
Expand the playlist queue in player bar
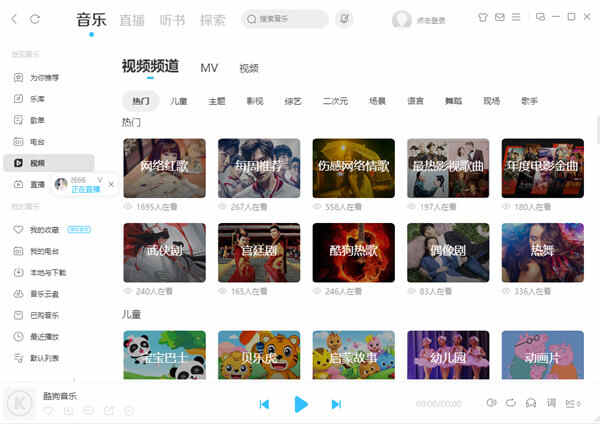572,403
